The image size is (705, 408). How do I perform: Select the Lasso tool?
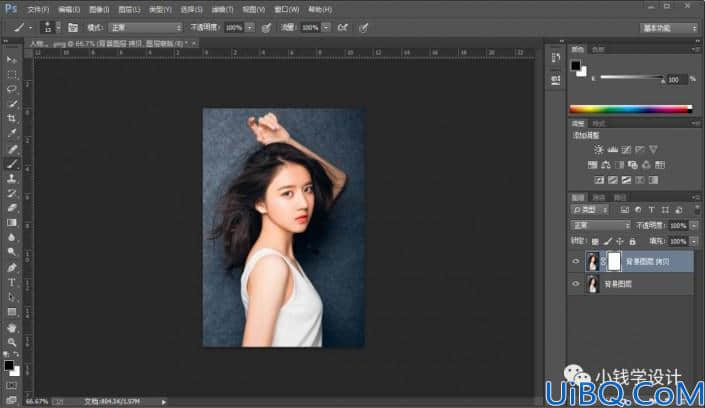[x=12, y=89]
